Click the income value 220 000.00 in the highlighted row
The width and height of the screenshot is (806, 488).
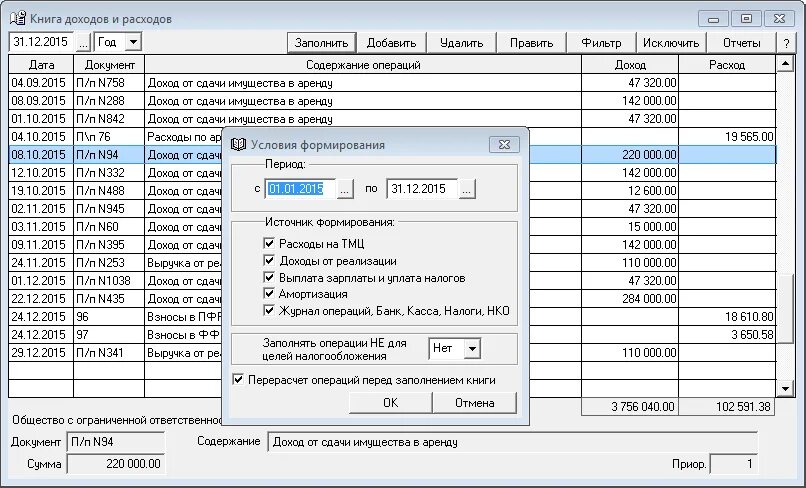click(x=630, y=155)
